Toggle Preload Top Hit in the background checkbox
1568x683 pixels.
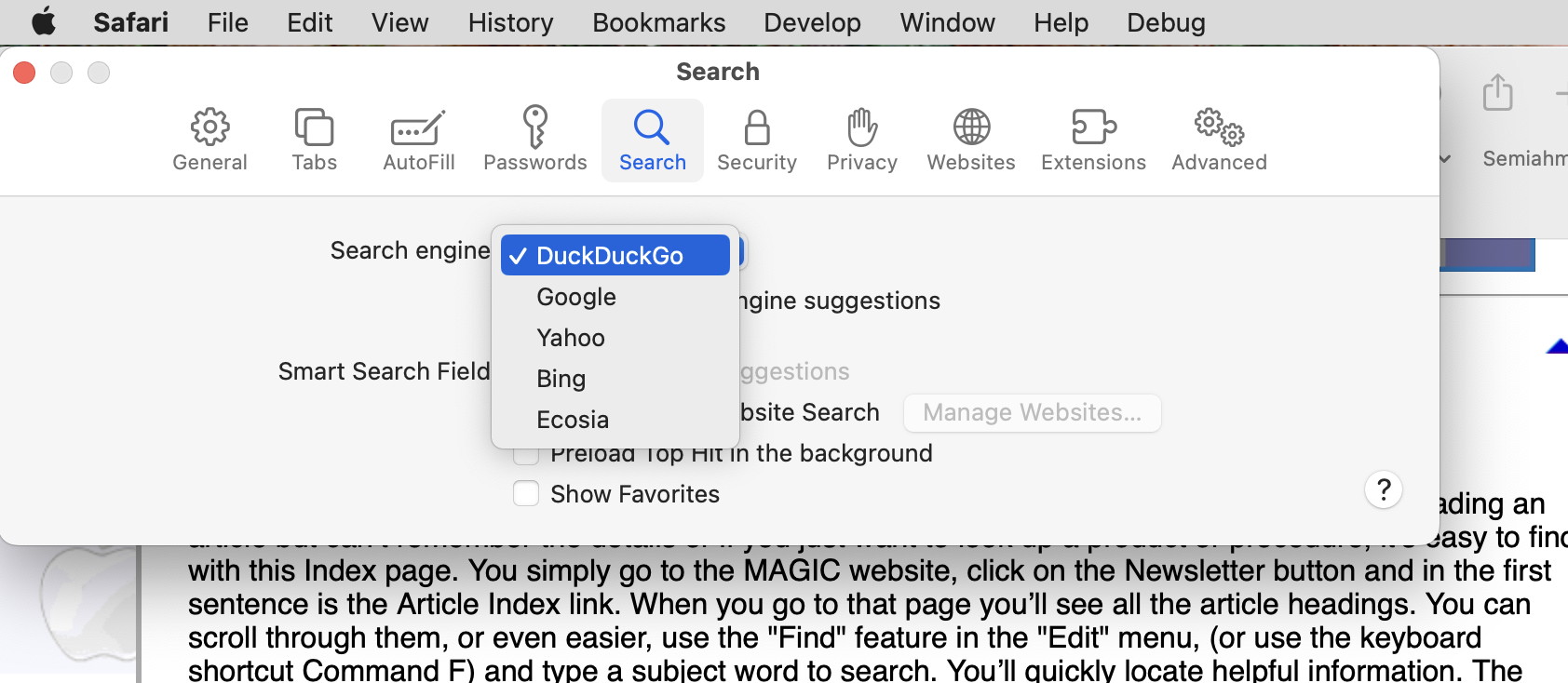(526, 457)
